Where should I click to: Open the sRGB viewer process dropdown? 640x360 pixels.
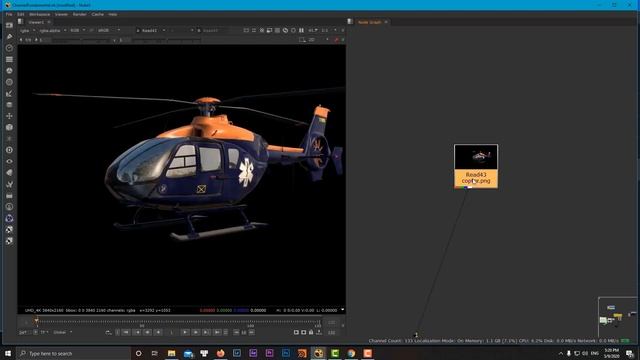click(108, 31)
